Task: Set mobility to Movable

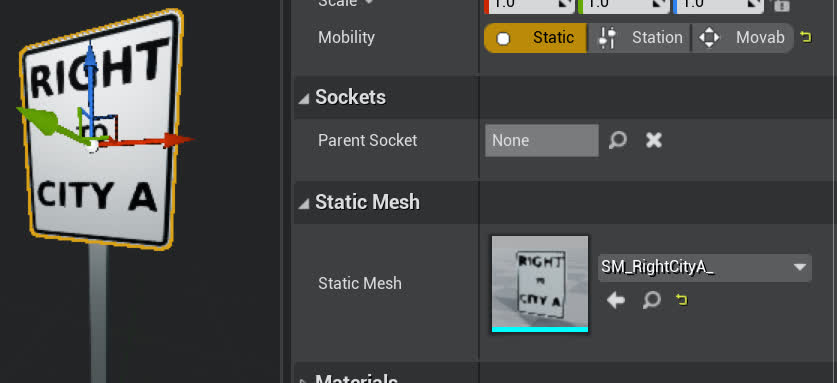Action: (743, 37)
